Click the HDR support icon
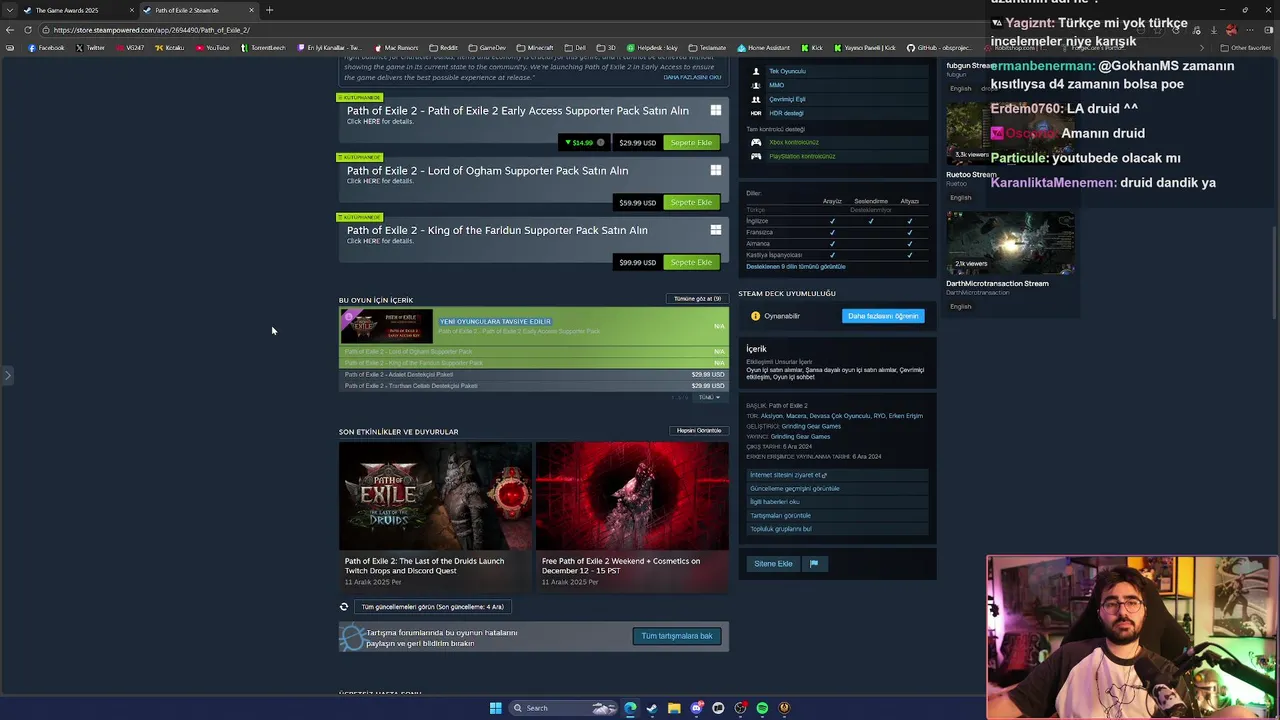Viewport: 1280px width, 720px height. (756, 113)
